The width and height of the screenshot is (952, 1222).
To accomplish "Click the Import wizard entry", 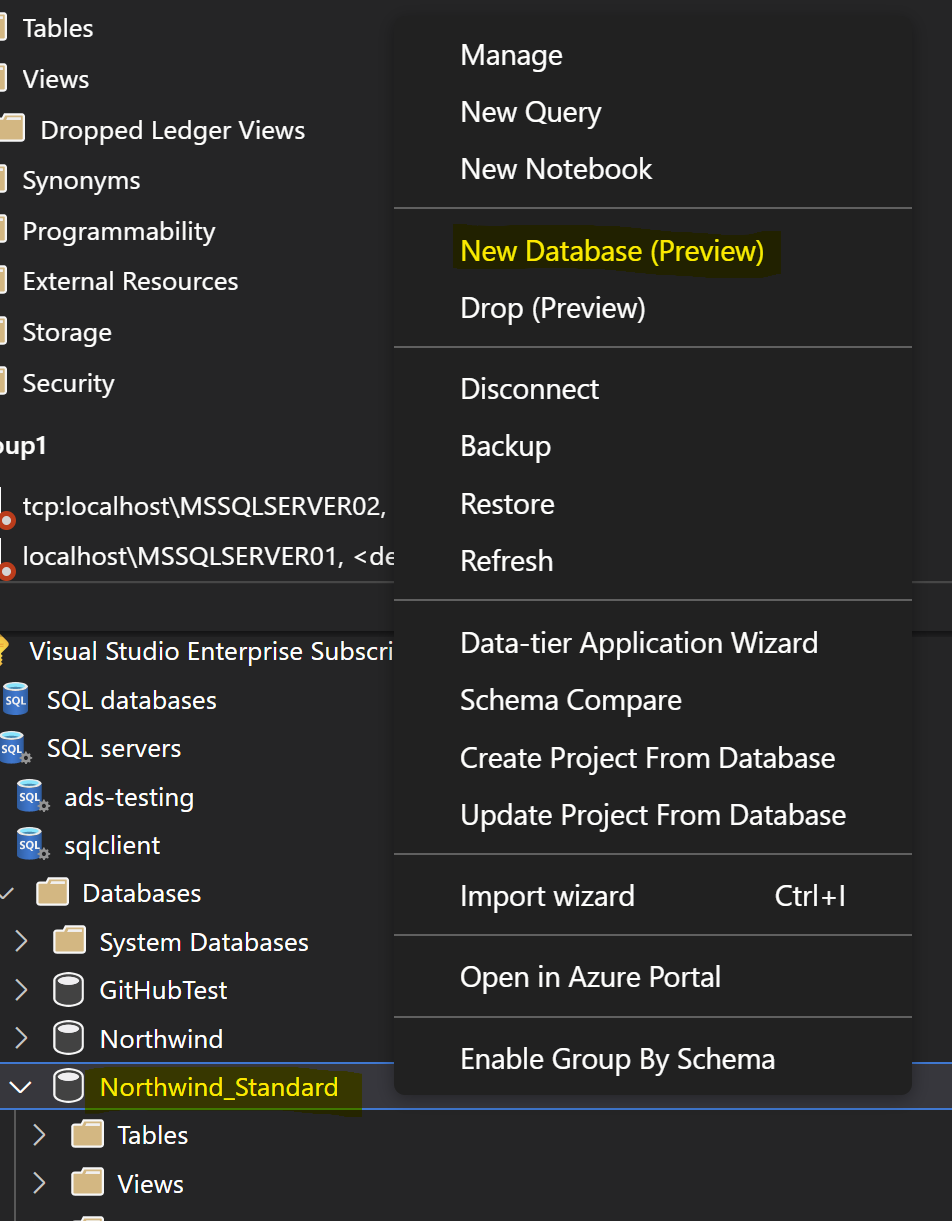I will click(x=547, y=896).
